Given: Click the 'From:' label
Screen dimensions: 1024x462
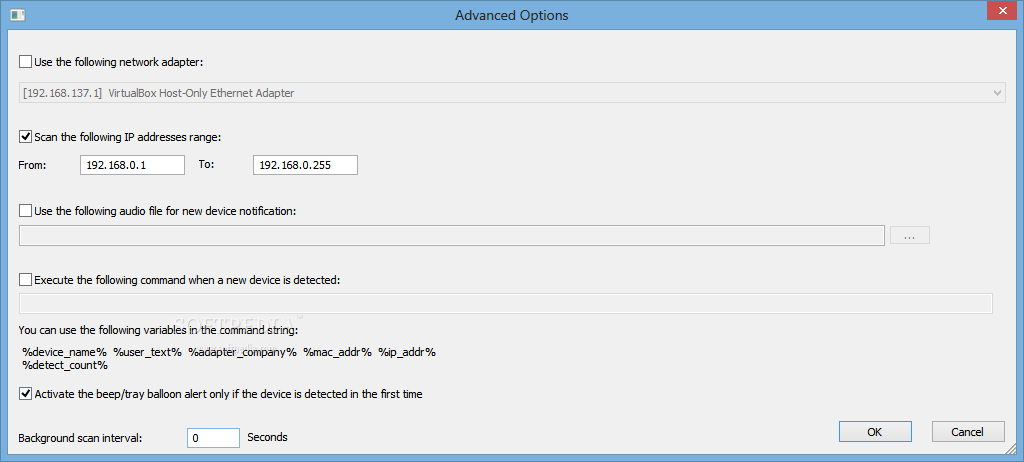Looking at the screenshot, I should pos(33,165).
